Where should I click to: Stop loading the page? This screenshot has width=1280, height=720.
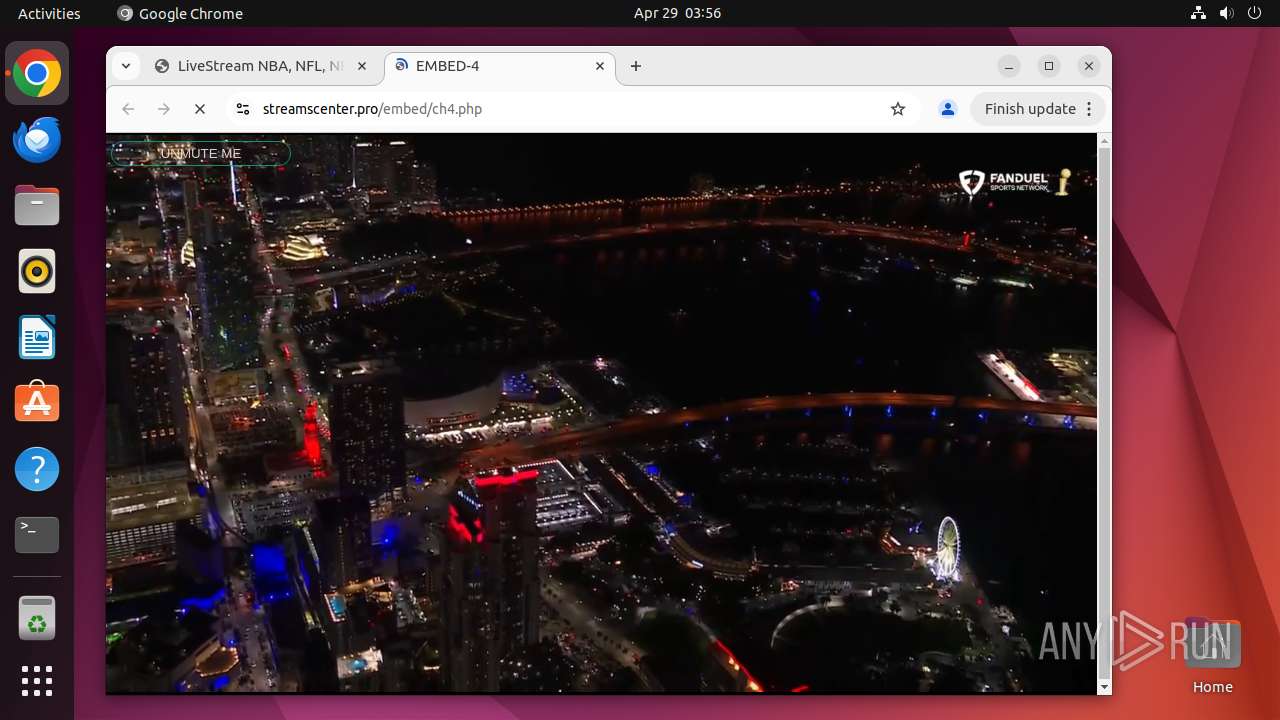(200, 109)
